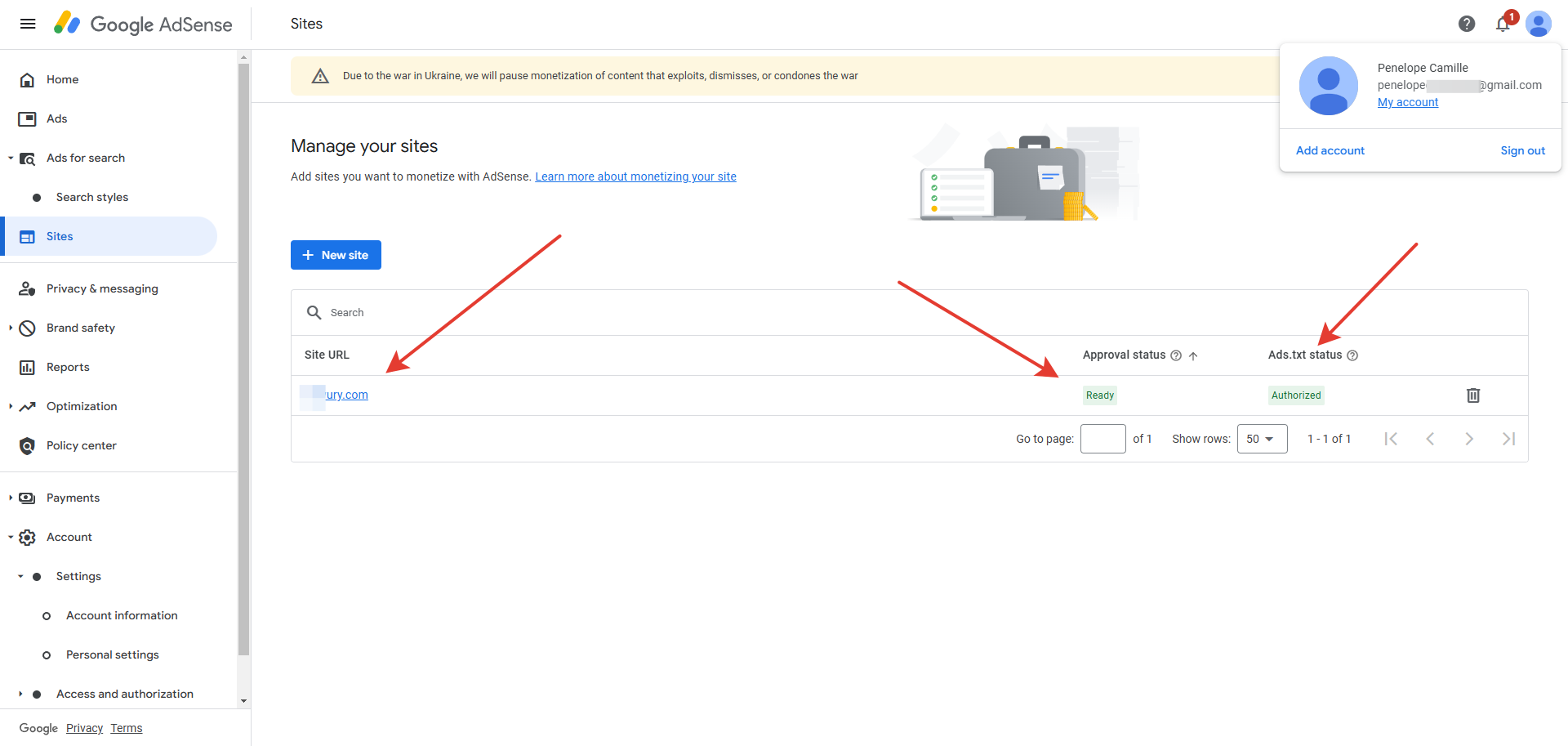Image resolution: width=1568 pixels, height=746 pixels.
Task: Click the Sites sidebar icon
Action: click(27, 237)
